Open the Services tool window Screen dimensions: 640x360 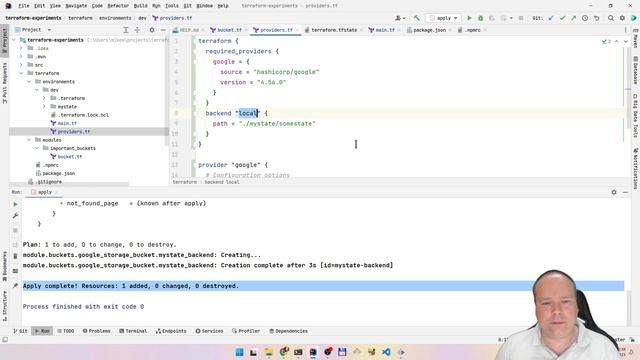point(209,331)
